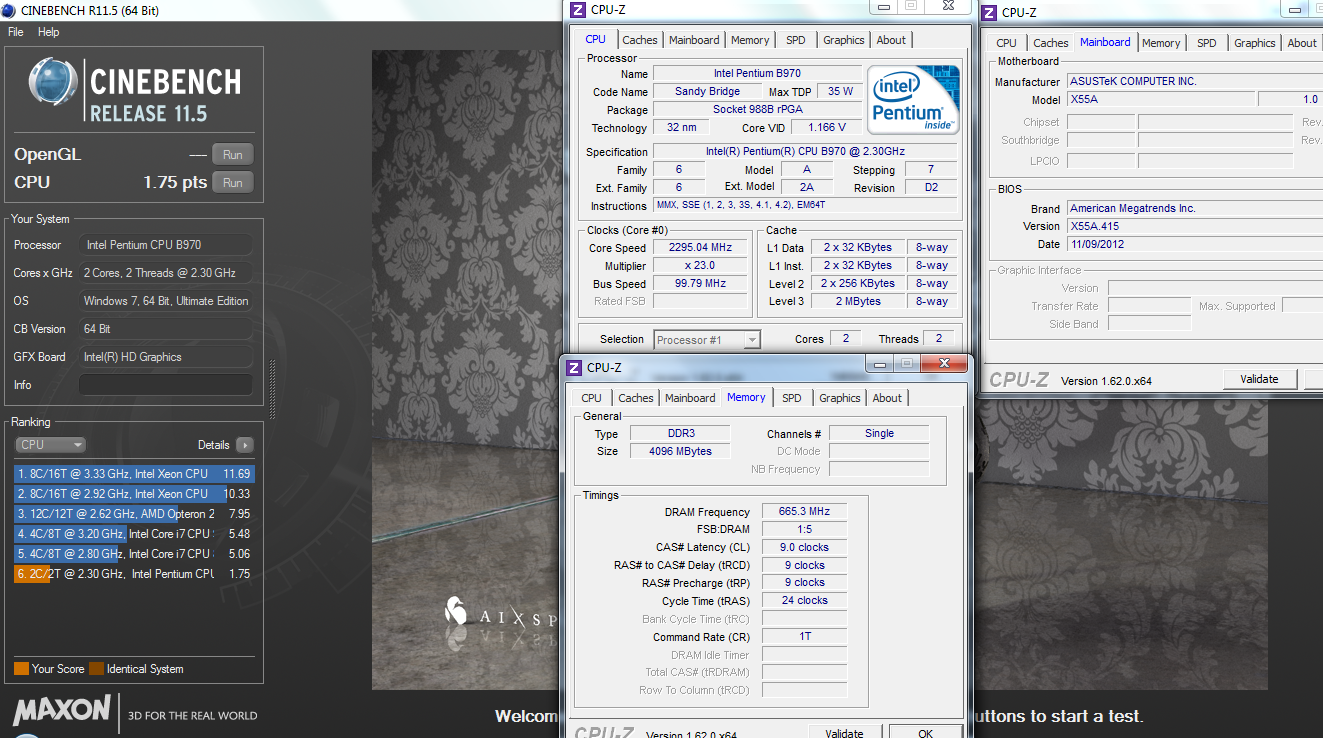
Task: Click the CPU-Z icon in top CPU window title
Action: pyautogui.click(x=576, y=10)
